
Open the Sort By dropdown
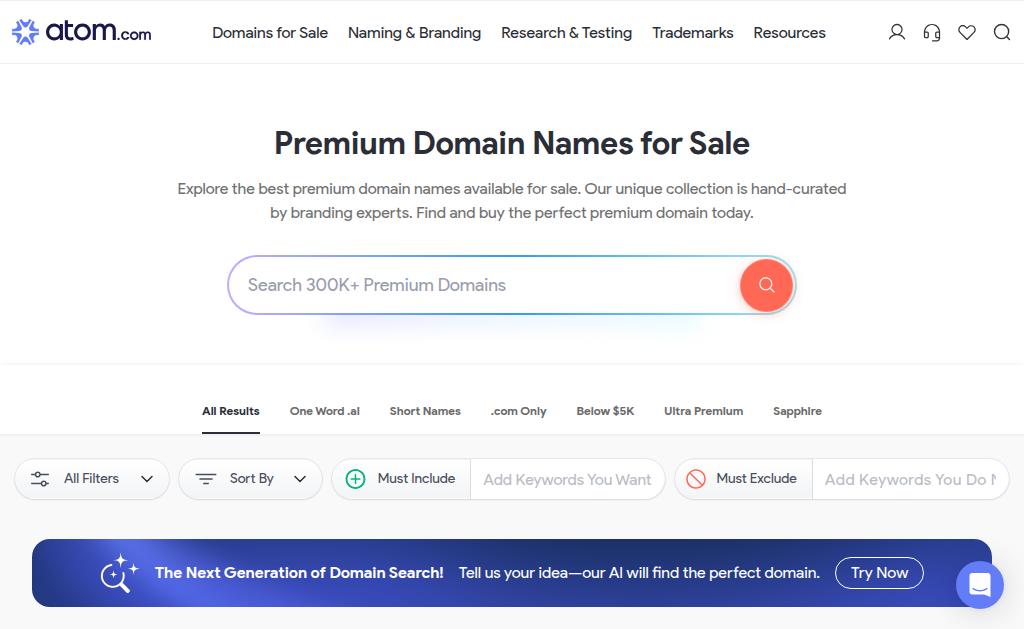[251, 479]
